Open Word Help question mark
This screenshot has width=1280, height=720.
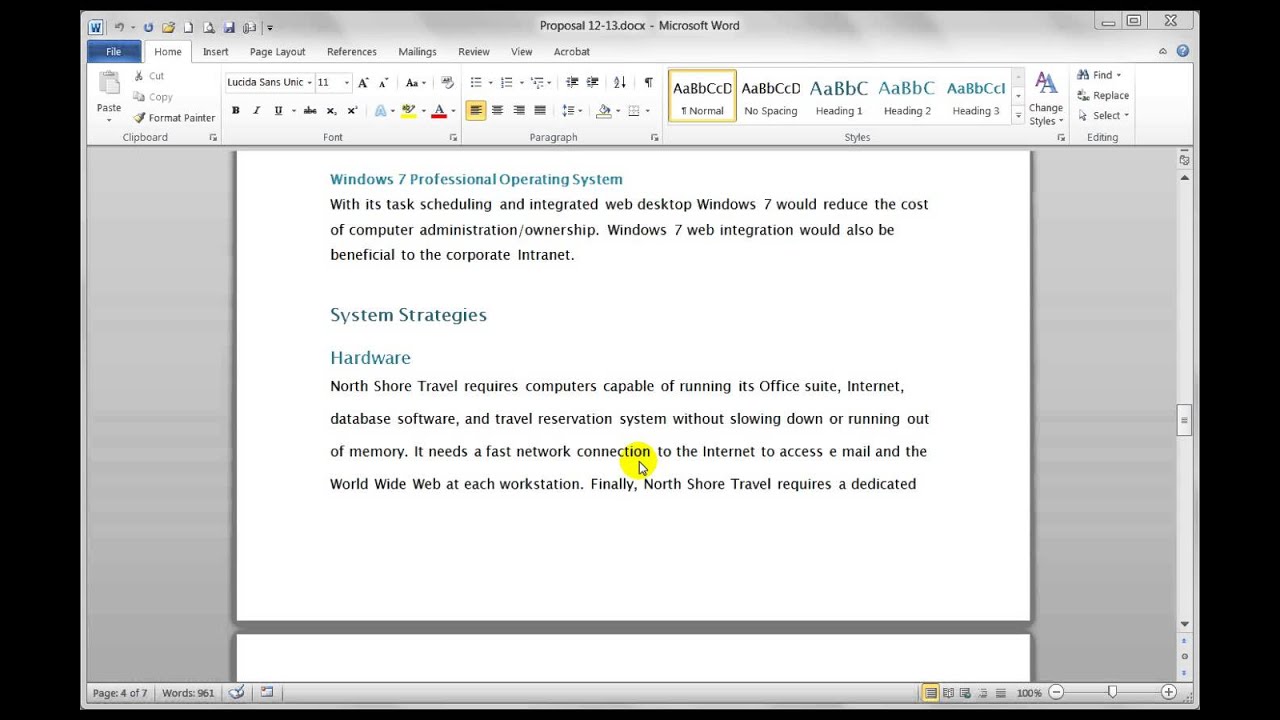pos(1182,51)
